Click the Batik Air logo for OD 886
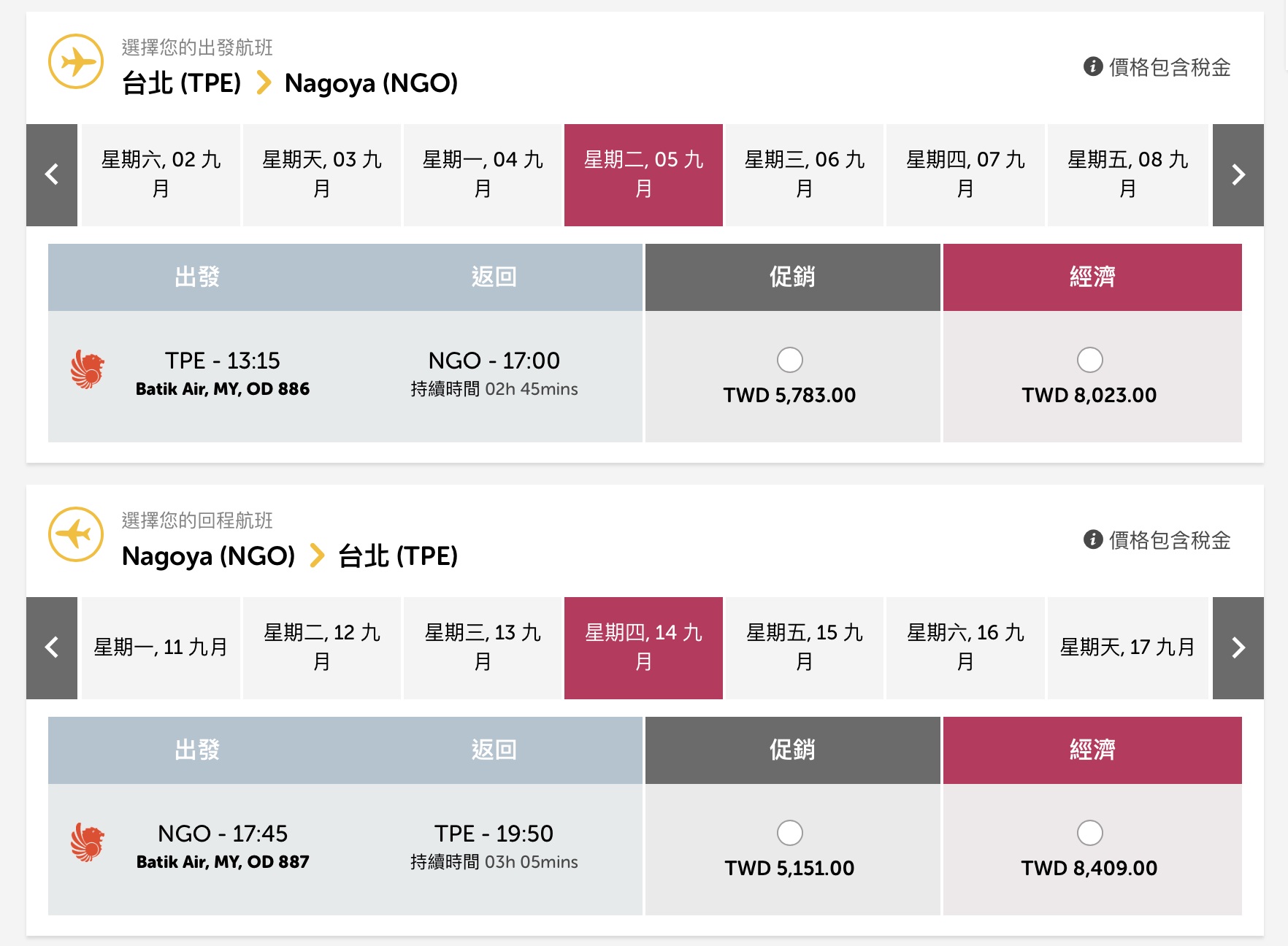 coord(88,369)
